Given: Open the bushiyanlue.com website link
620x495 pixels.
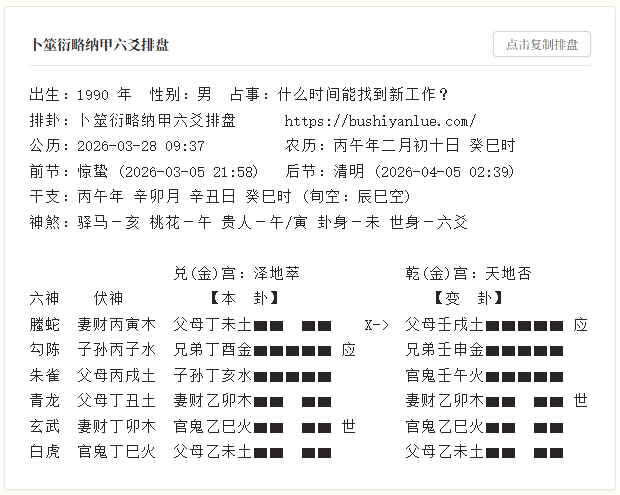Looking at the screenshot, I should 380,120.
